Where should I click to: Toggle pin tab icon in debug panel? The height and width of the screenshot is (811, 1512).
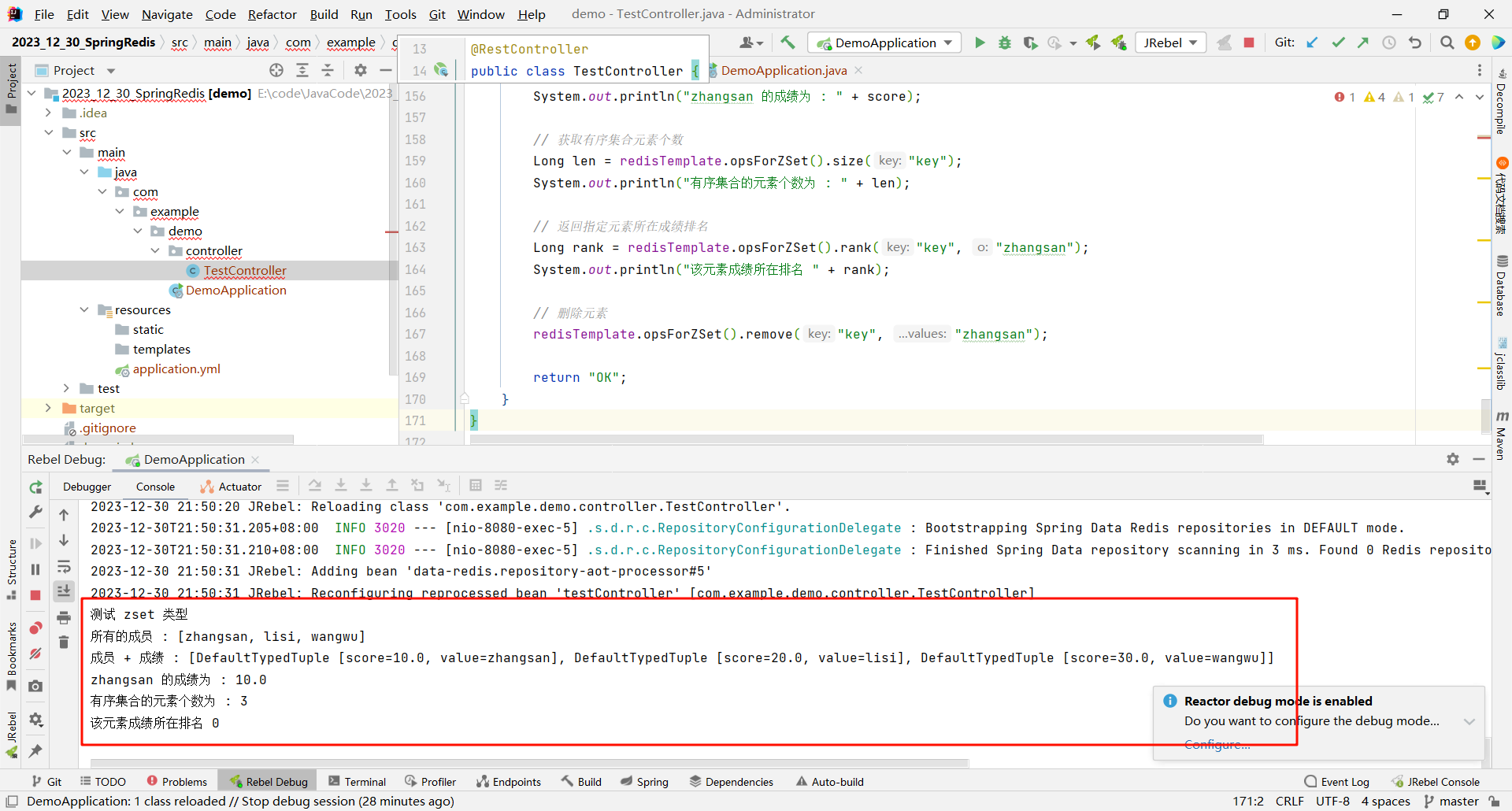coord(35,750)
